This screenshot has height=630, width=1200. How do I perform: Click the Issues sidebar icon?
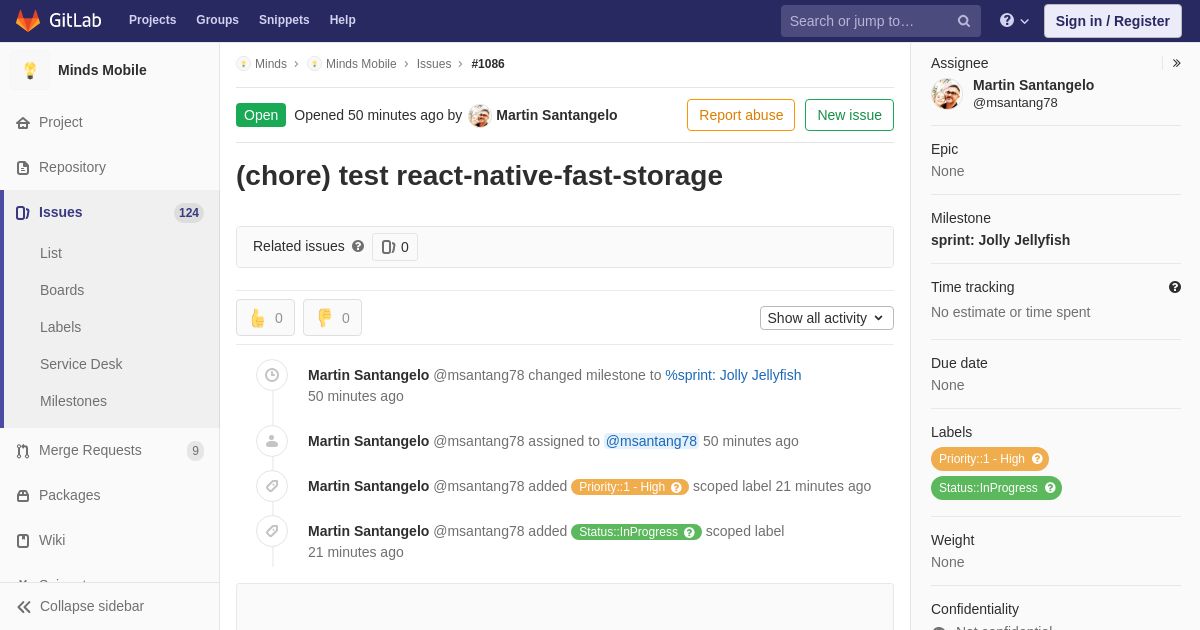pyautogui.click(x=23, y=213)
